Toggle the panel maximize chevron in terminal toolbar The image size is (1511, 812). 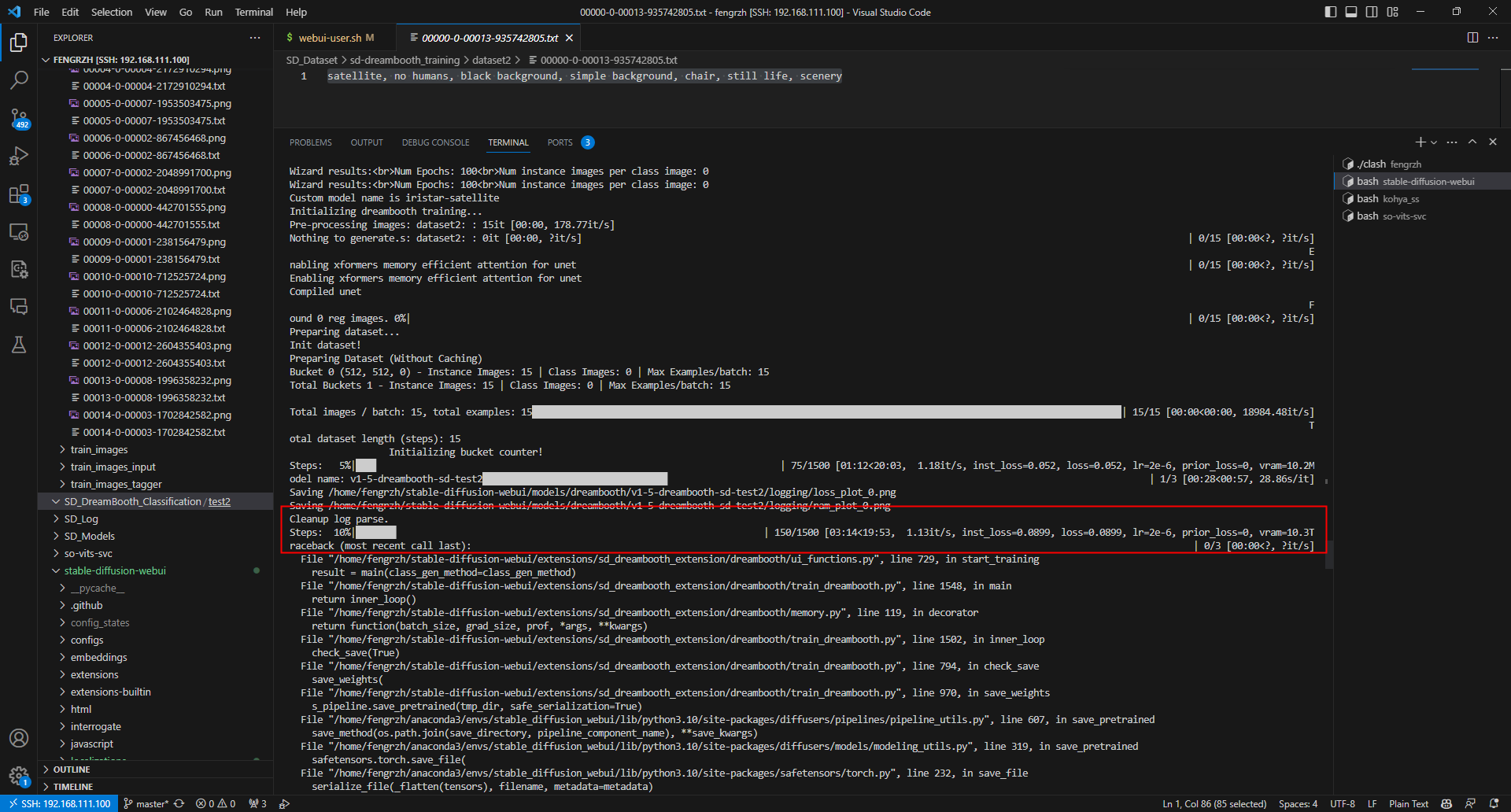click(1472, 142)
